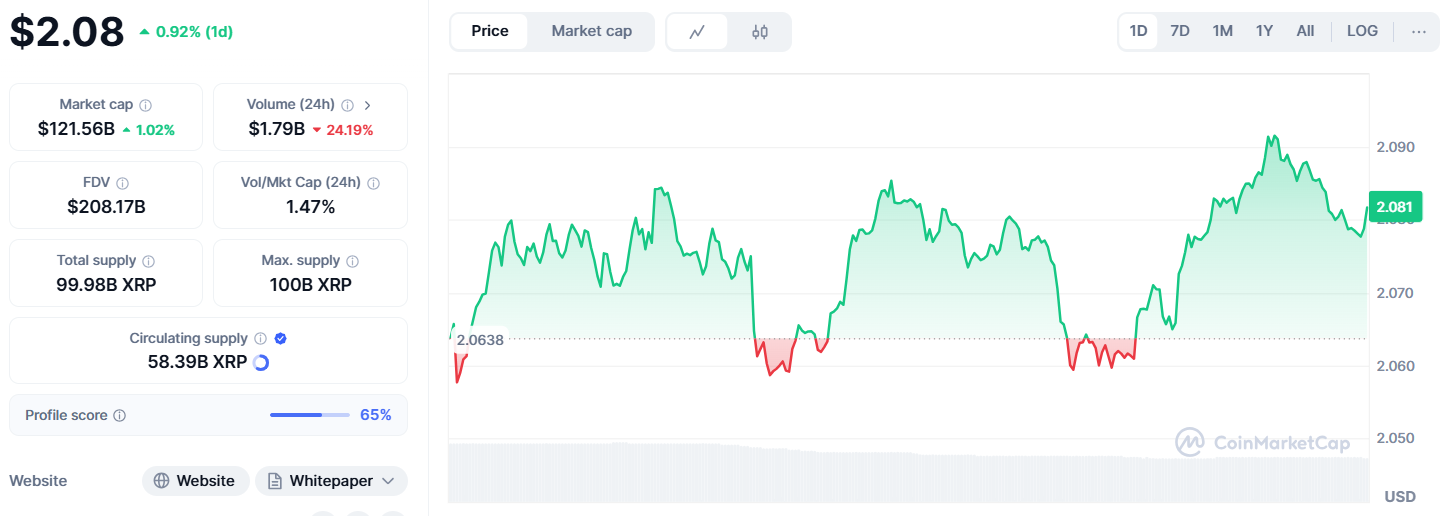
Task: Click the circulating supply progress ring
Action: tap(262, 362)
